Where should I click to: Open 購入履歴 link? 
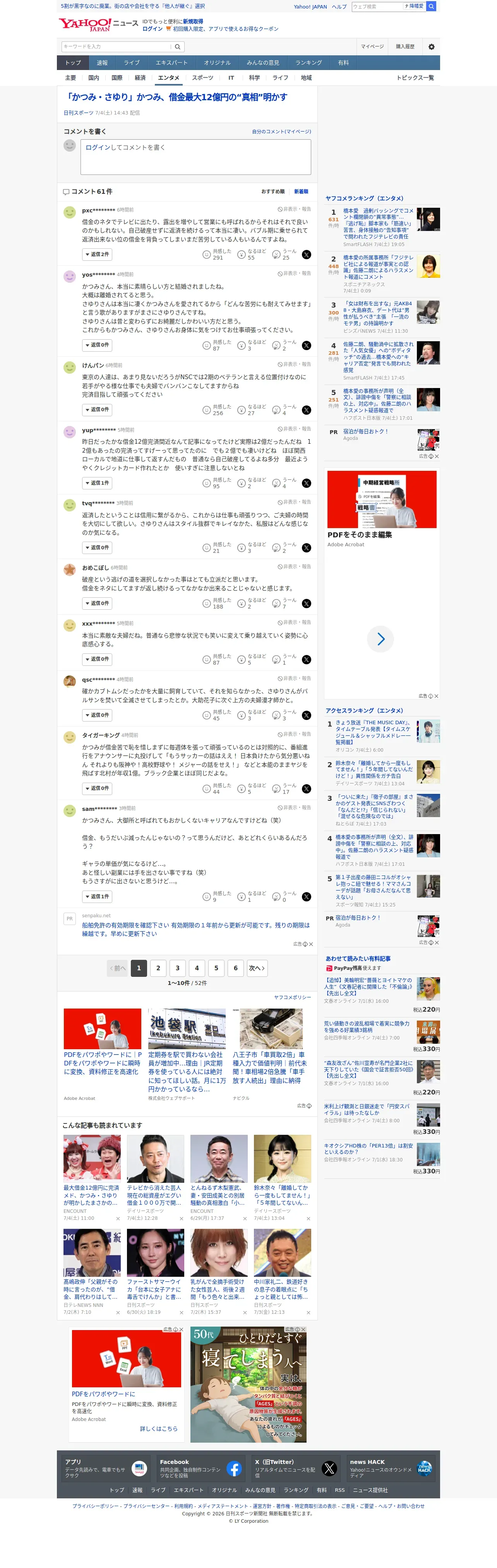coord(405,47)
